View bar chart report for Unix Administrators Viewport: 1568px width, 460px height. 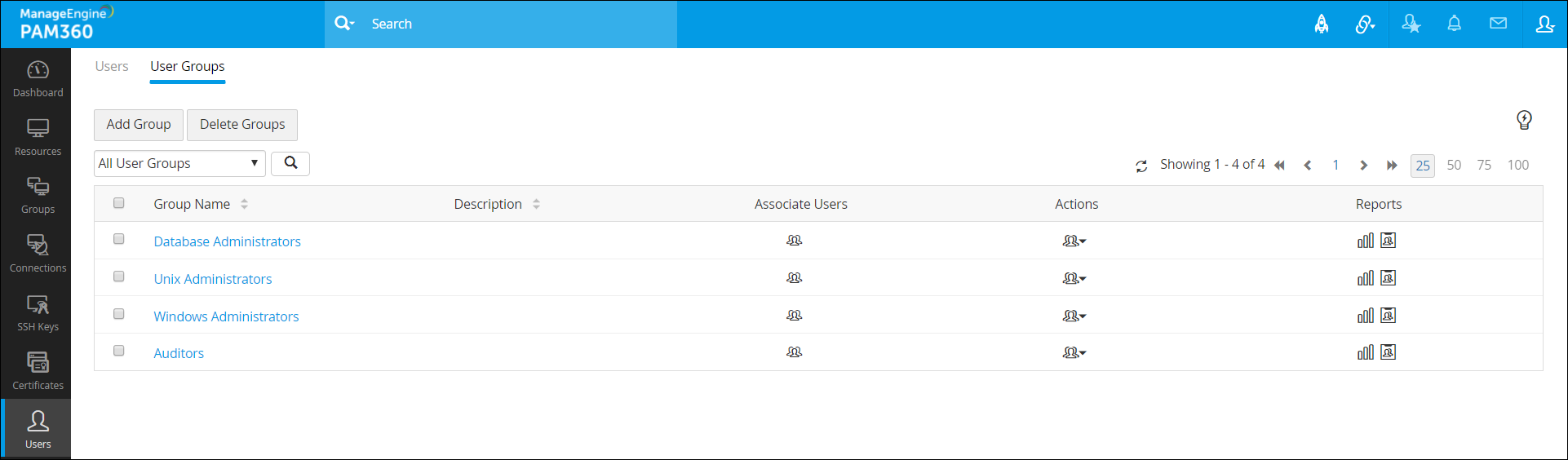[1365, 279]
